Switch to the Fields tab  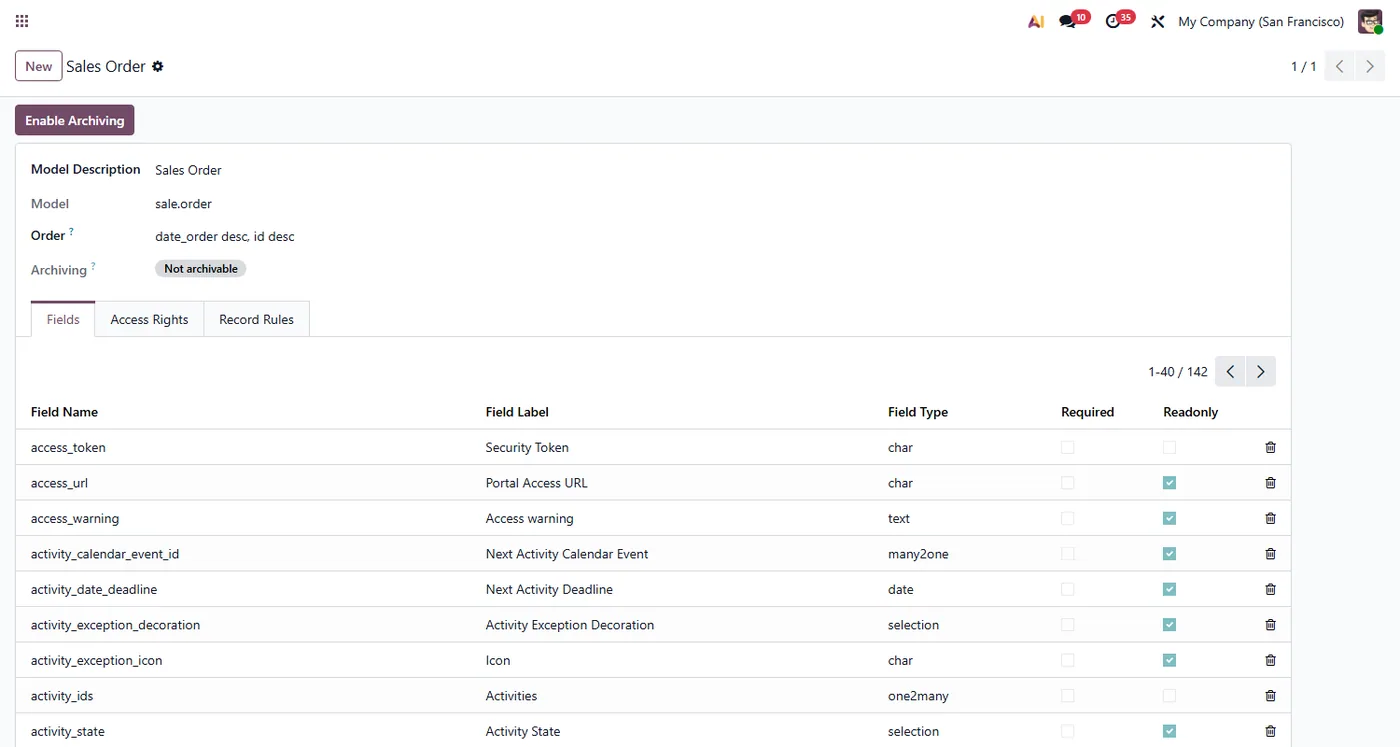coord(63,319)
